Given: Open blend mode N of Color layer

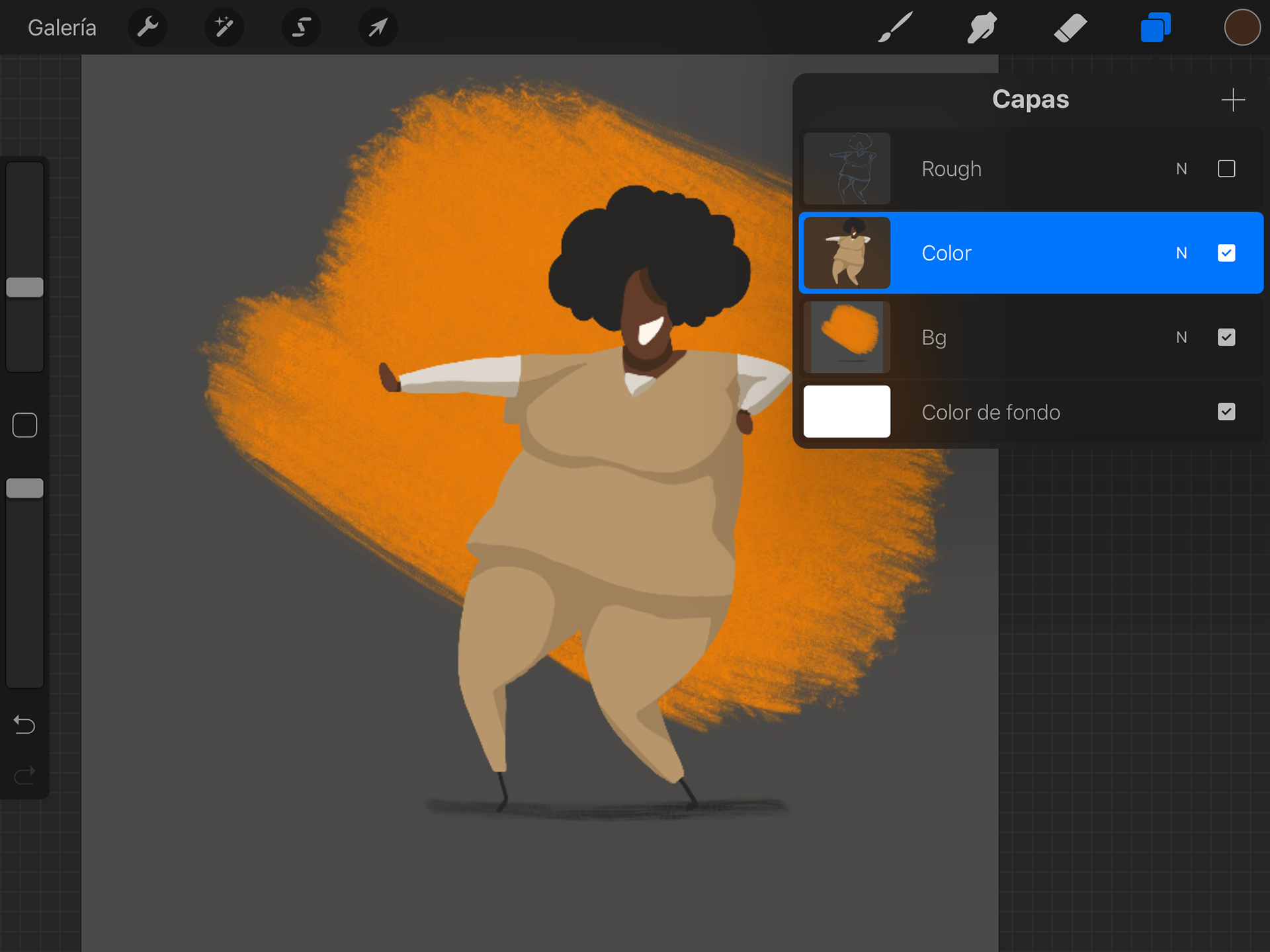Looking at the screenshot, I should click(x=1181, y=253).
